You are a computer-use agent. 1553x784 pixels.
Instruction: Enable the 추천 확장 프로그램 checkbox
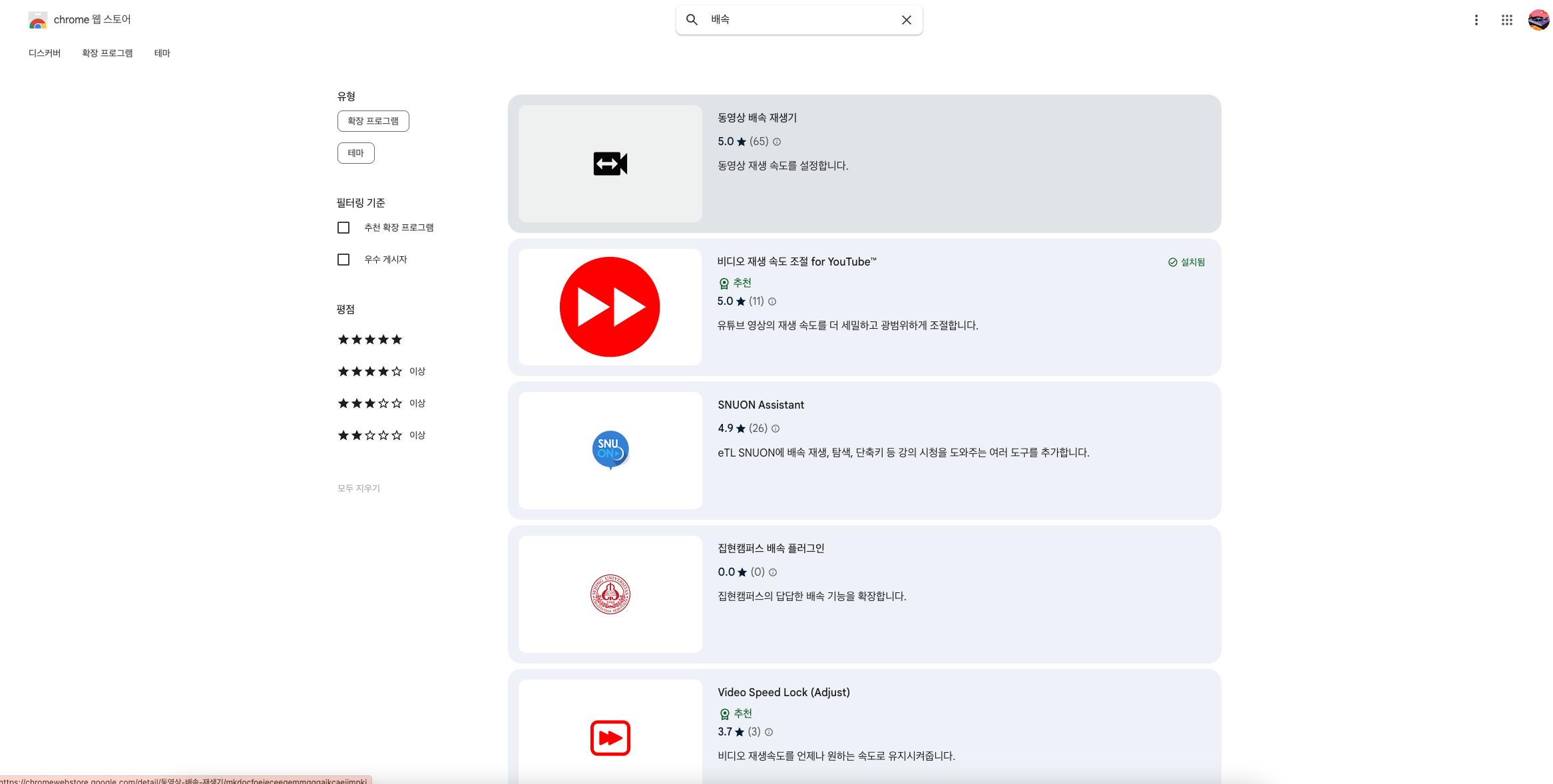[343, 228]
